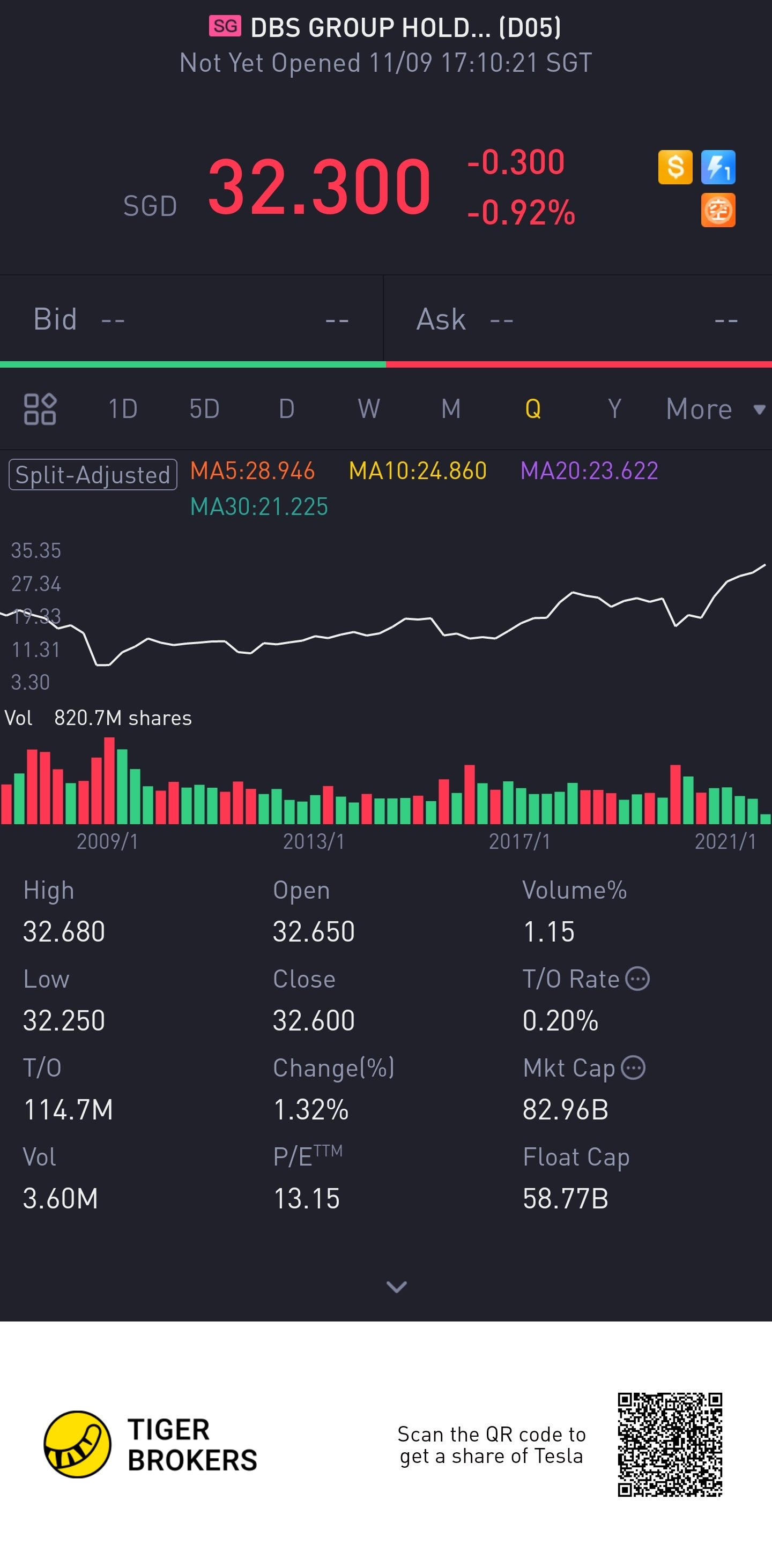Expand details with bottom chevron
Screen dimensions: 772x1568
point(397,1286)
